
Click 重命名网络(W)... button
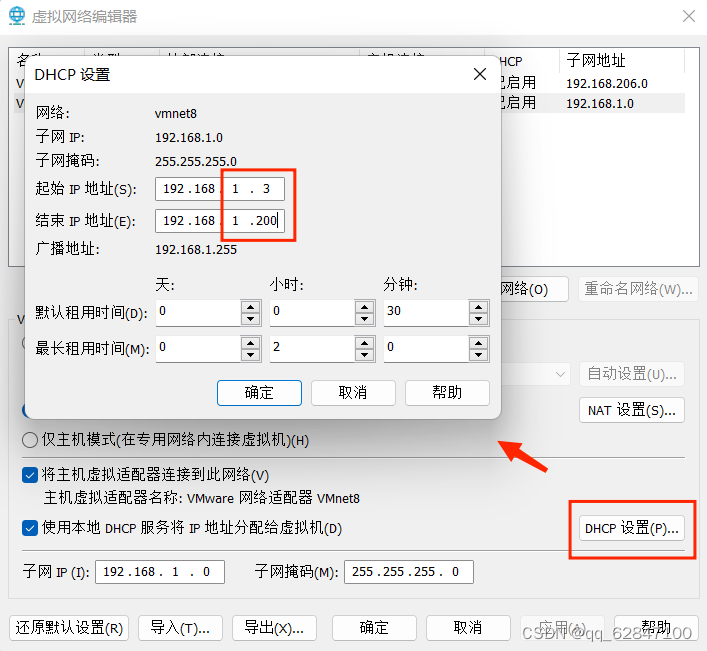638,289
